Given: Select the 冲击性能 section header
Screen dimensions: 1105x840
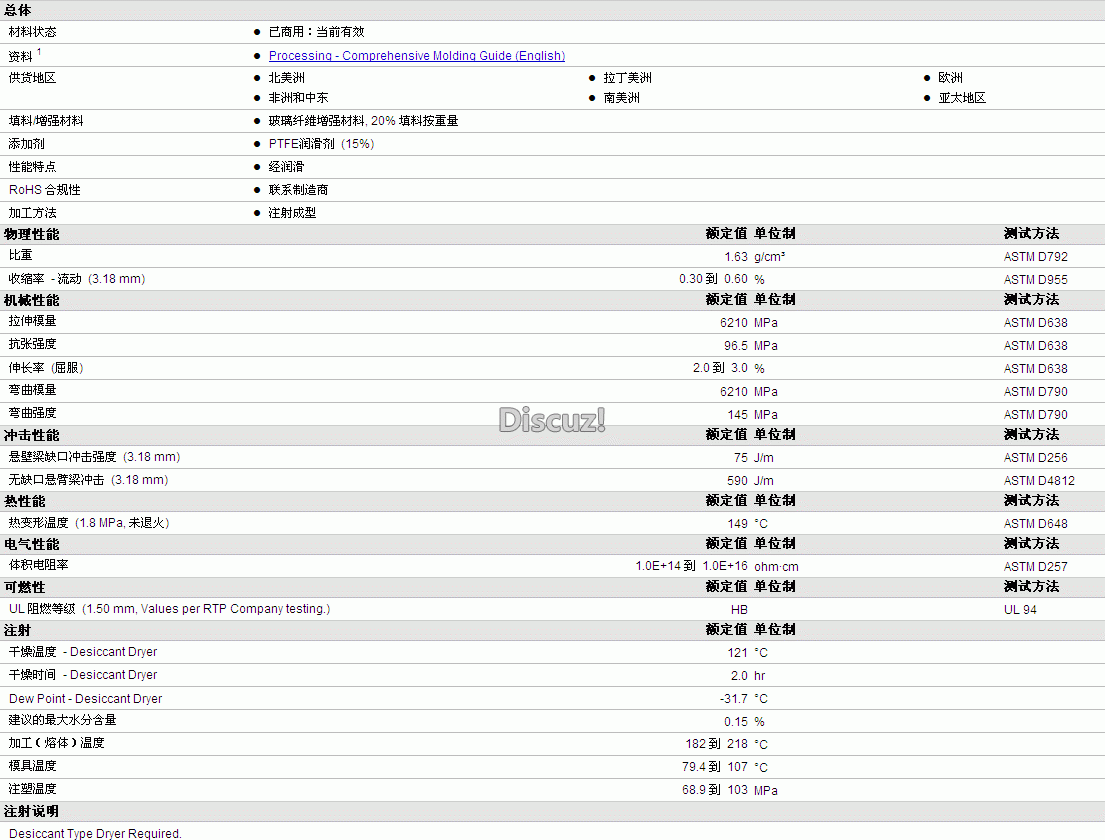Looking at the screenshot, I should coord(32,436).
